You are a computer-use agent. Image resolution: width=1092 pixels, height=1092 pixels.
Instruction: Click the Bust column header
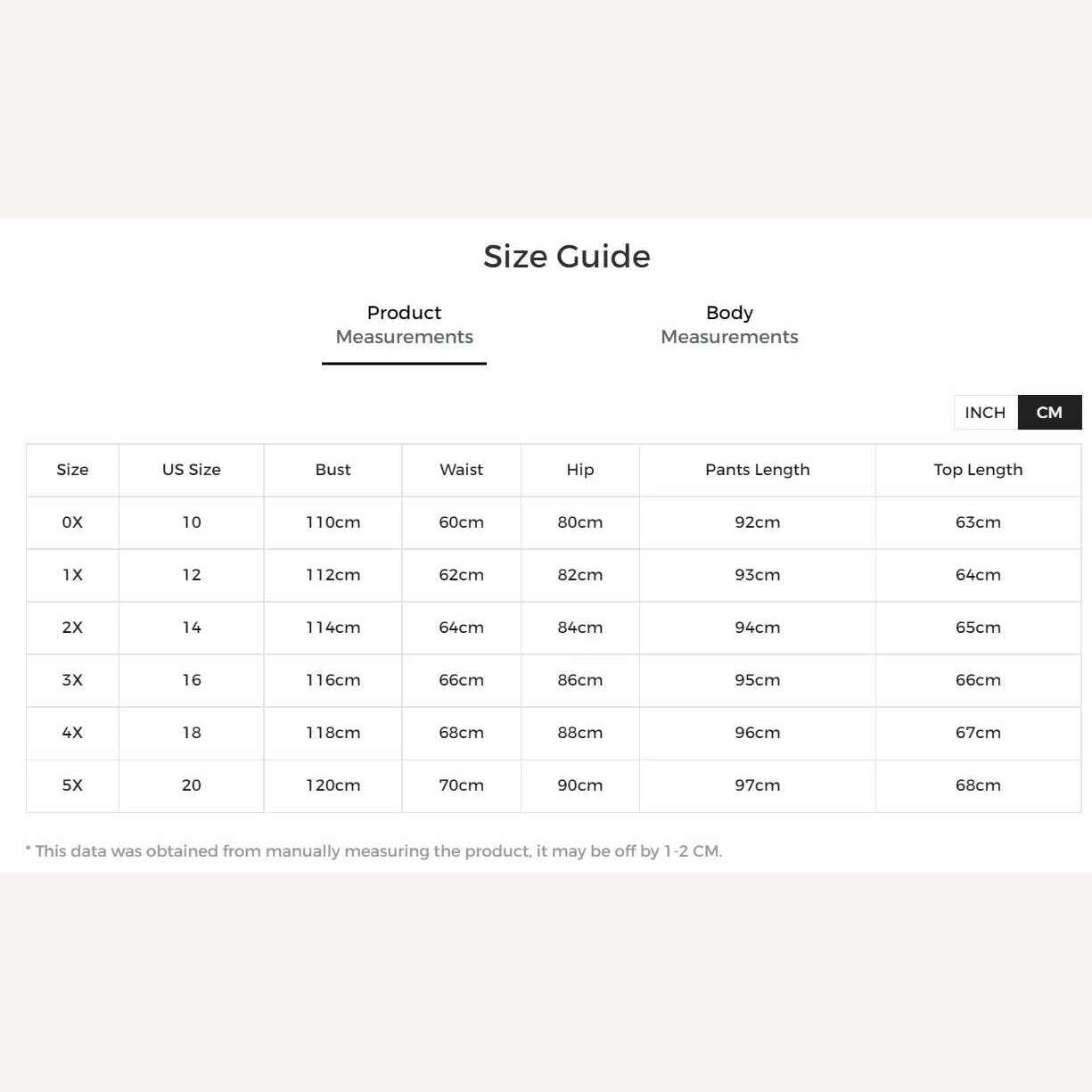pyautogui.click(x=333, y=470)
